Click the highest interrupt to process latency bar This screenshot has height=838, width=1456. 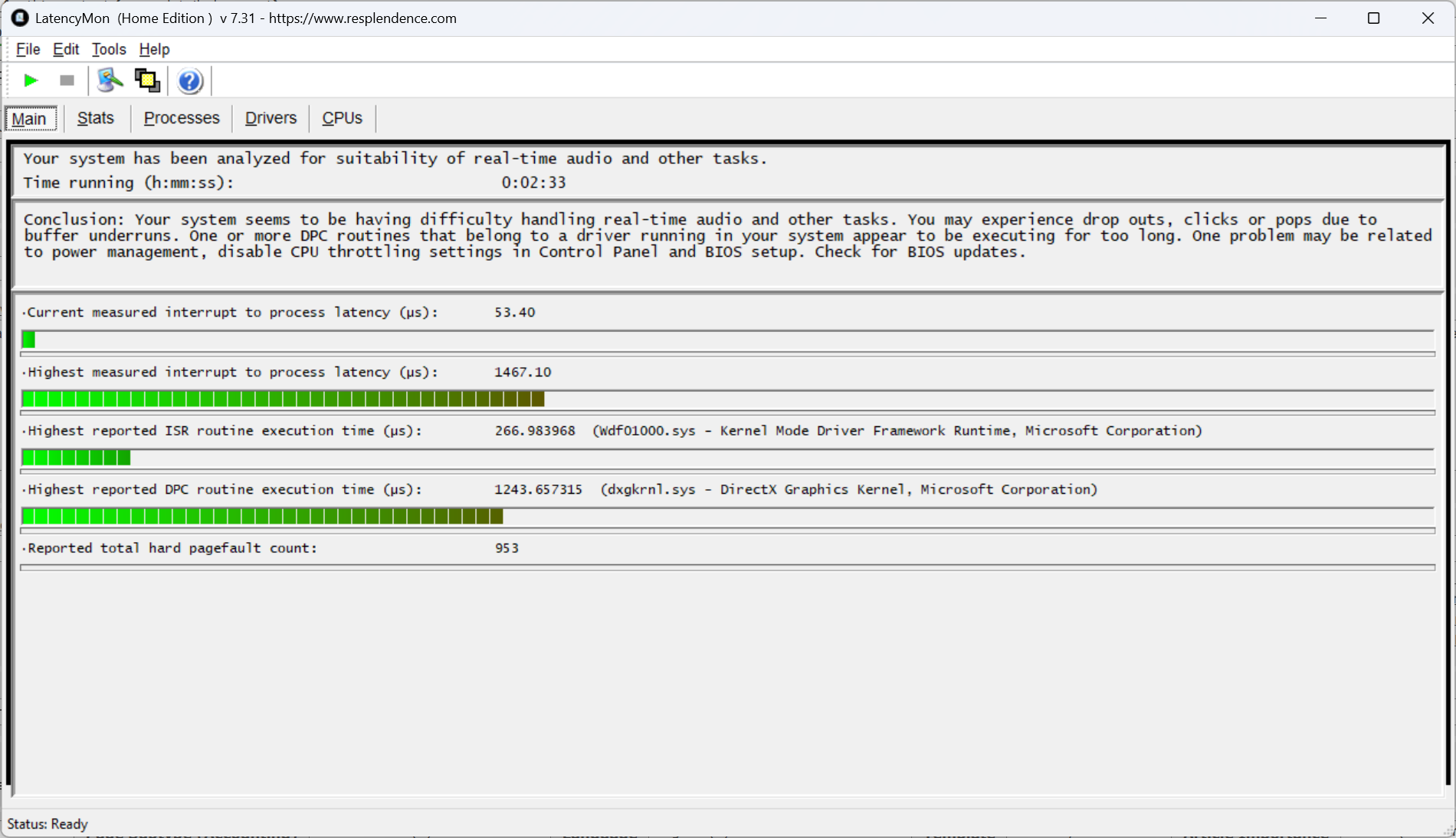pyautogui.click(x=727, y=399)
